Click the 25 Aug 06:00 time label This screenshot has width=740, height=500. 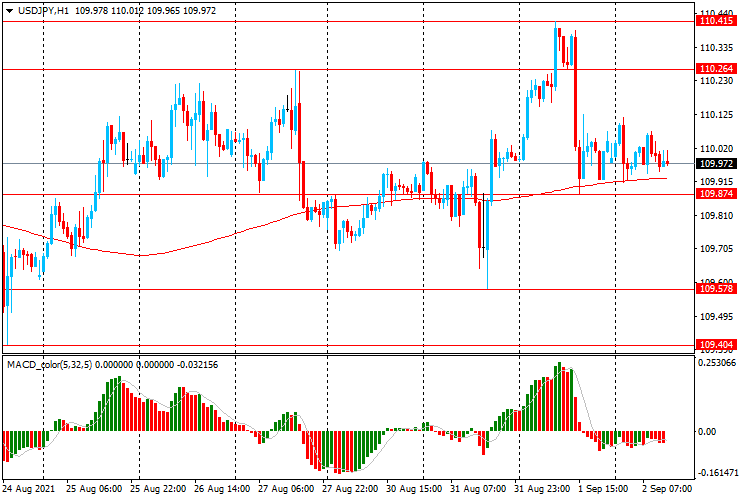pyautogui.click(x=94, y=489)
